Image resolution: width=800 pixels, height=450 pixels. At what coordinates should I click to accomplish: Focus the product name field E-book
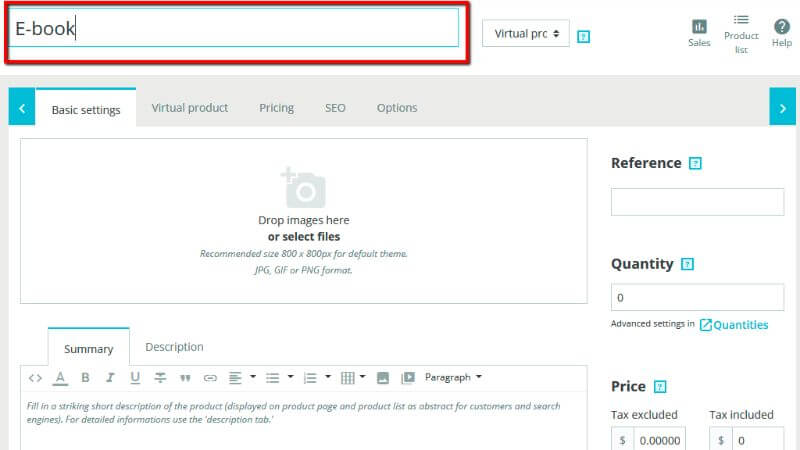[234, 29]
